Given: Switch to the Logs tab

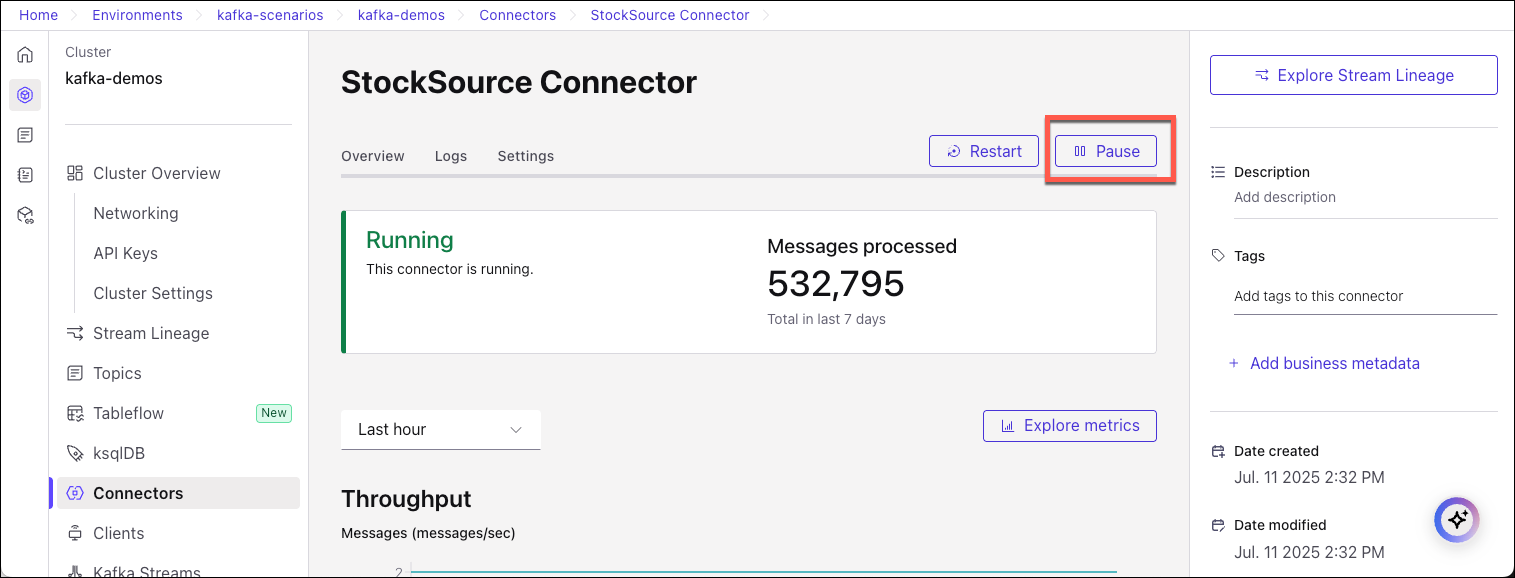Looking at the screenshot, I should point(451,156).
